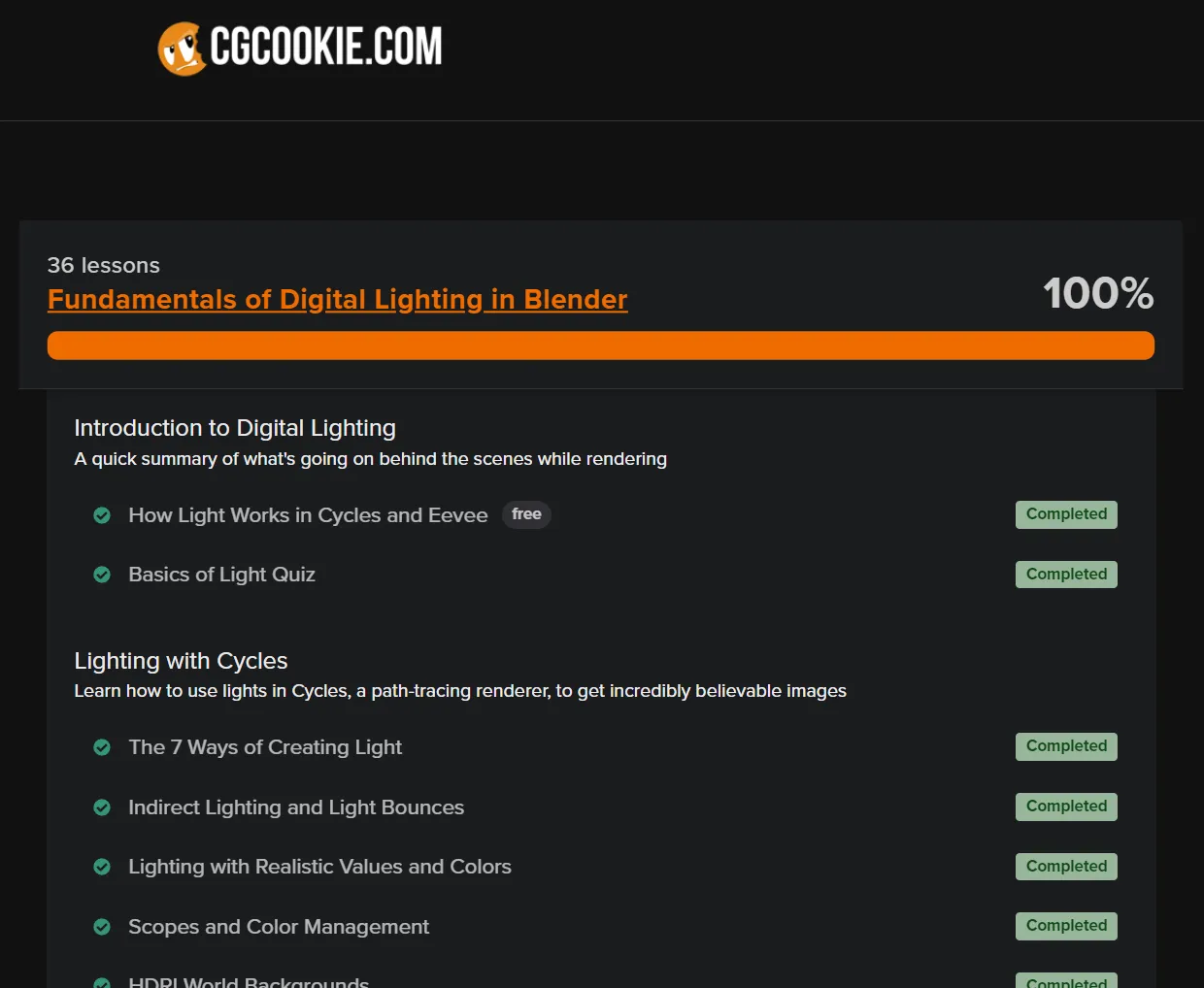Click checkmark beside Lighting with Realistic Values
The height and width of the screenshot is (988, 1204).
(102, 867)
